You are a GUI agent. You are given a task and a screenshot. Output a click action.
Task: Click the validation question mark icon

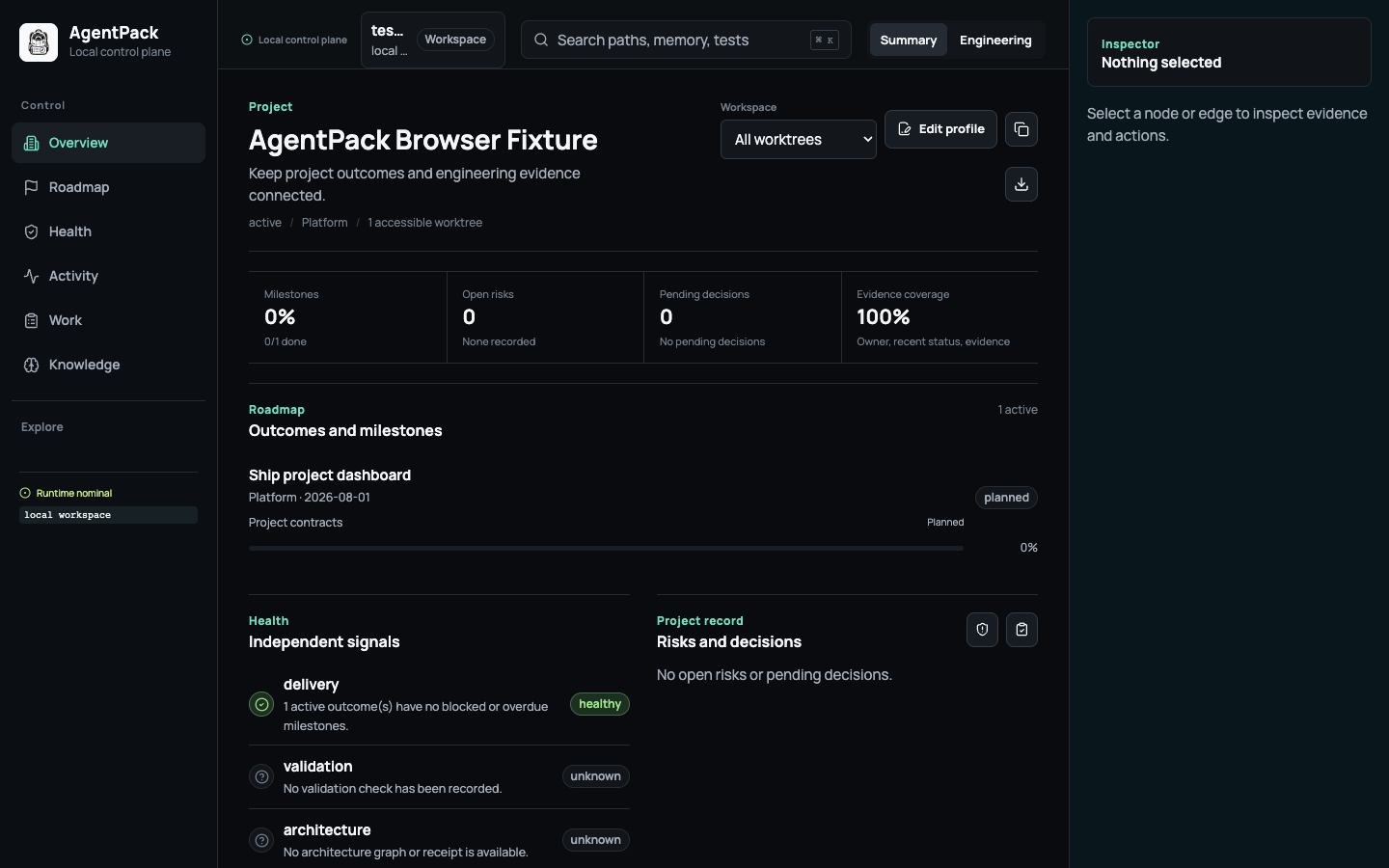coord(261,776)
